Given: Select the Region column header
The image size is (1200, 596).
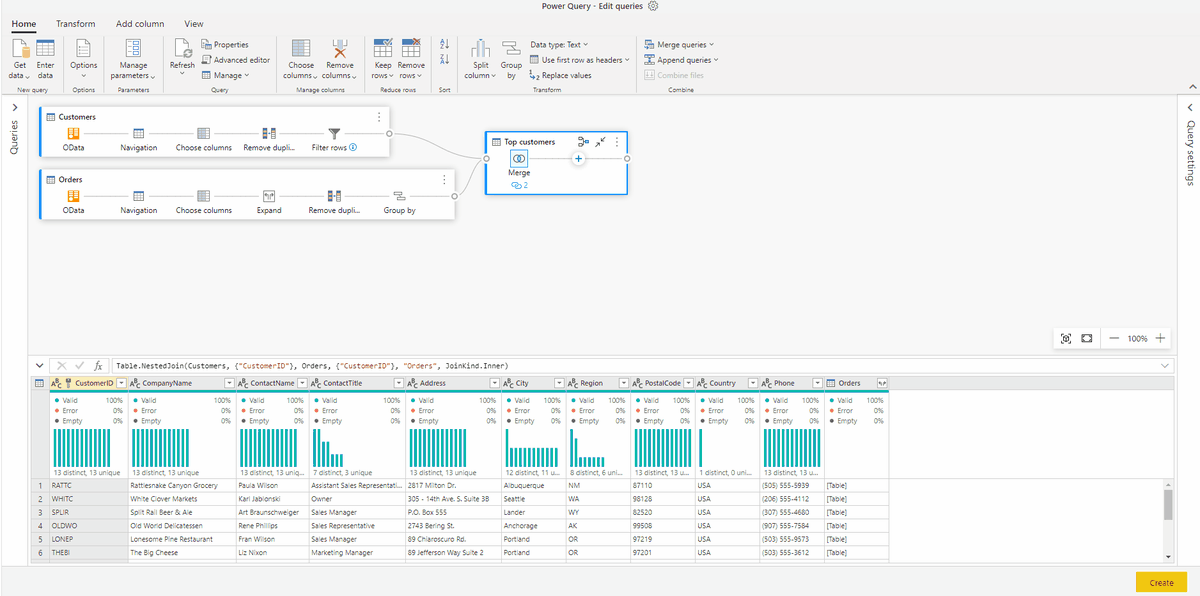Looking at the screenshot, I should coord(599,383).
